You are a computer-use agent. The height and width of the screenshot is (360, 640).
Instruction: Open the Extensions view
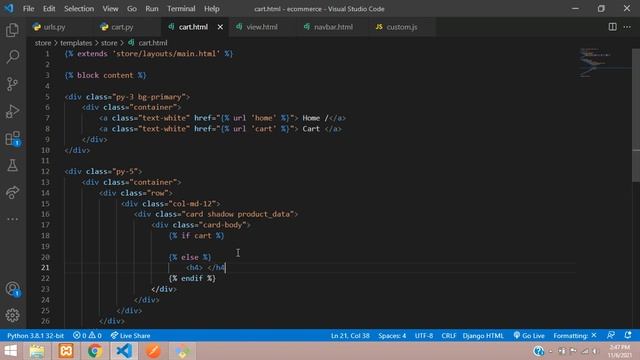(13, 139)
